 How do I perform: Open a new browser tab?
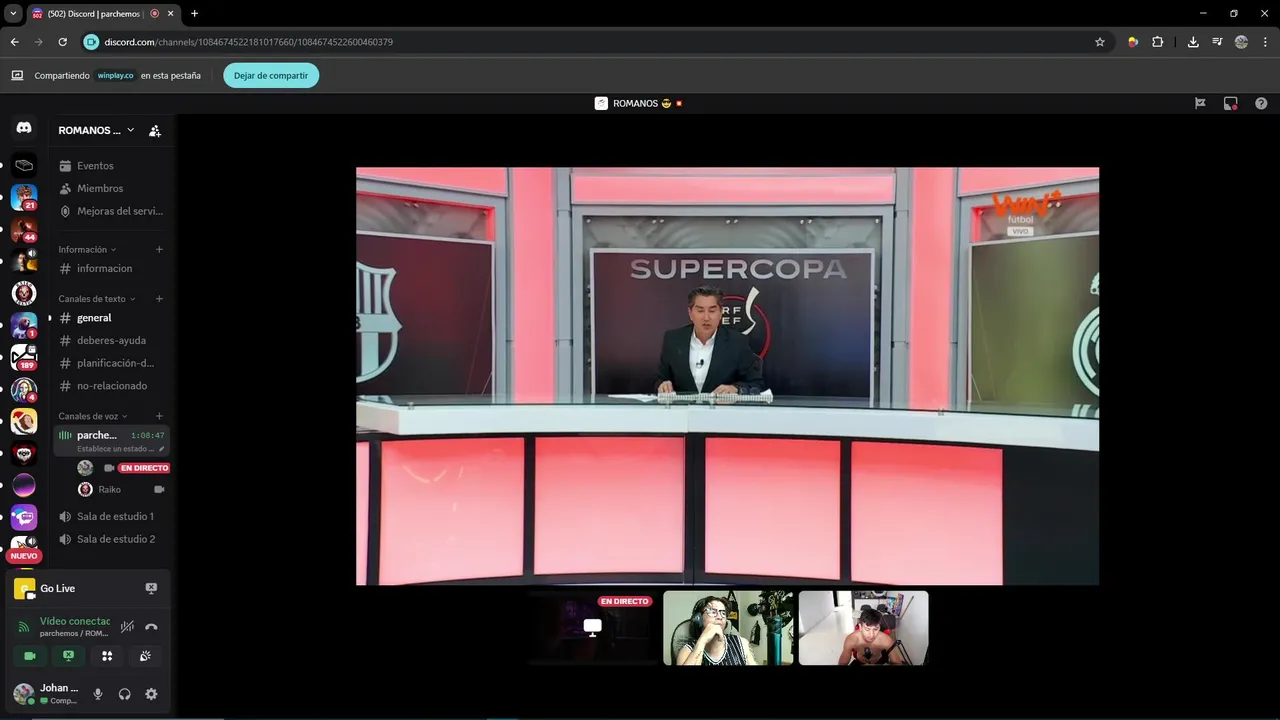[x=194, y=14]
